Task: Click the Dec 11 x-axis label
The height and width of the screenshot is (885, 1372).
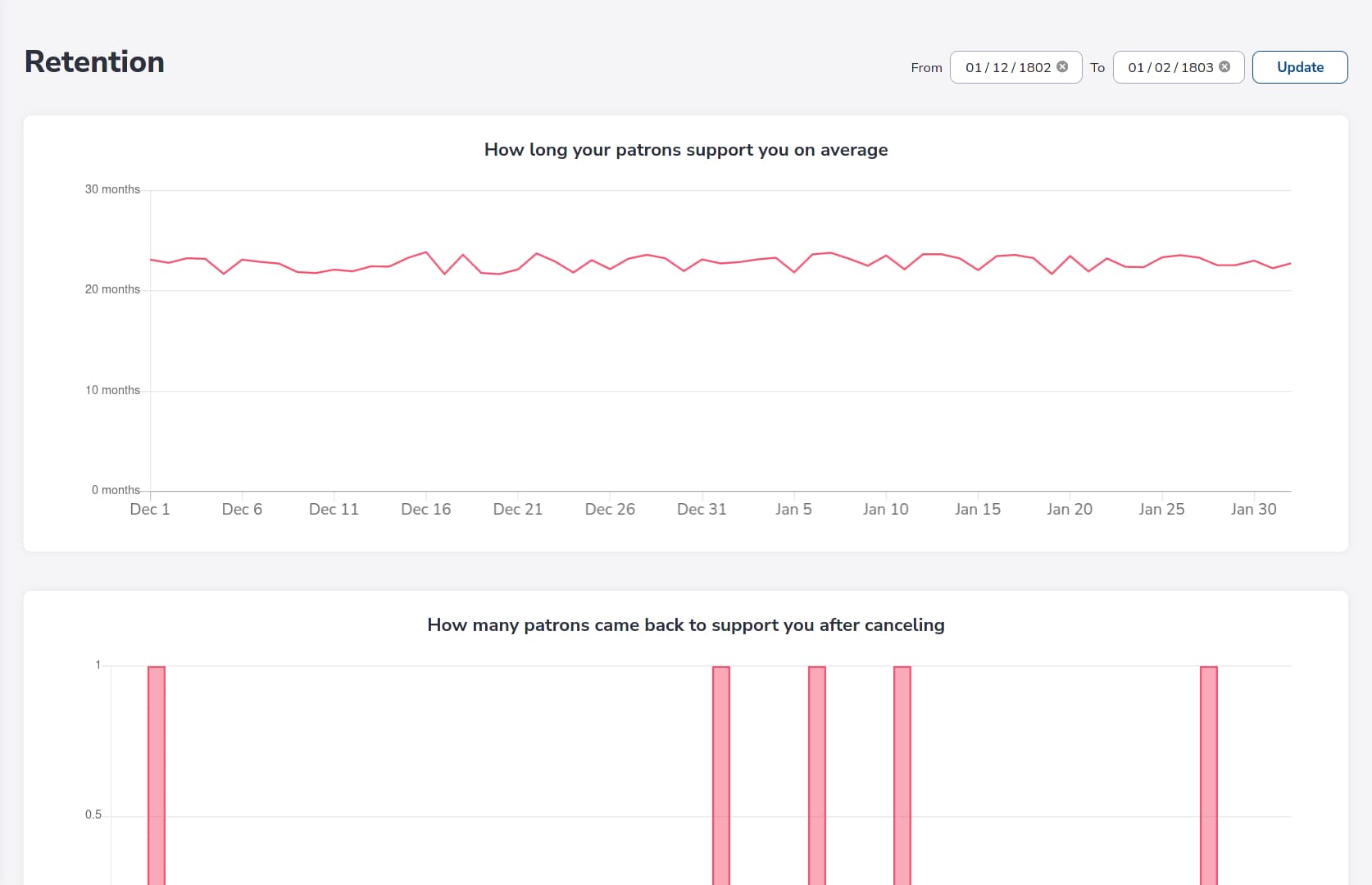Action: pos(334,509)
